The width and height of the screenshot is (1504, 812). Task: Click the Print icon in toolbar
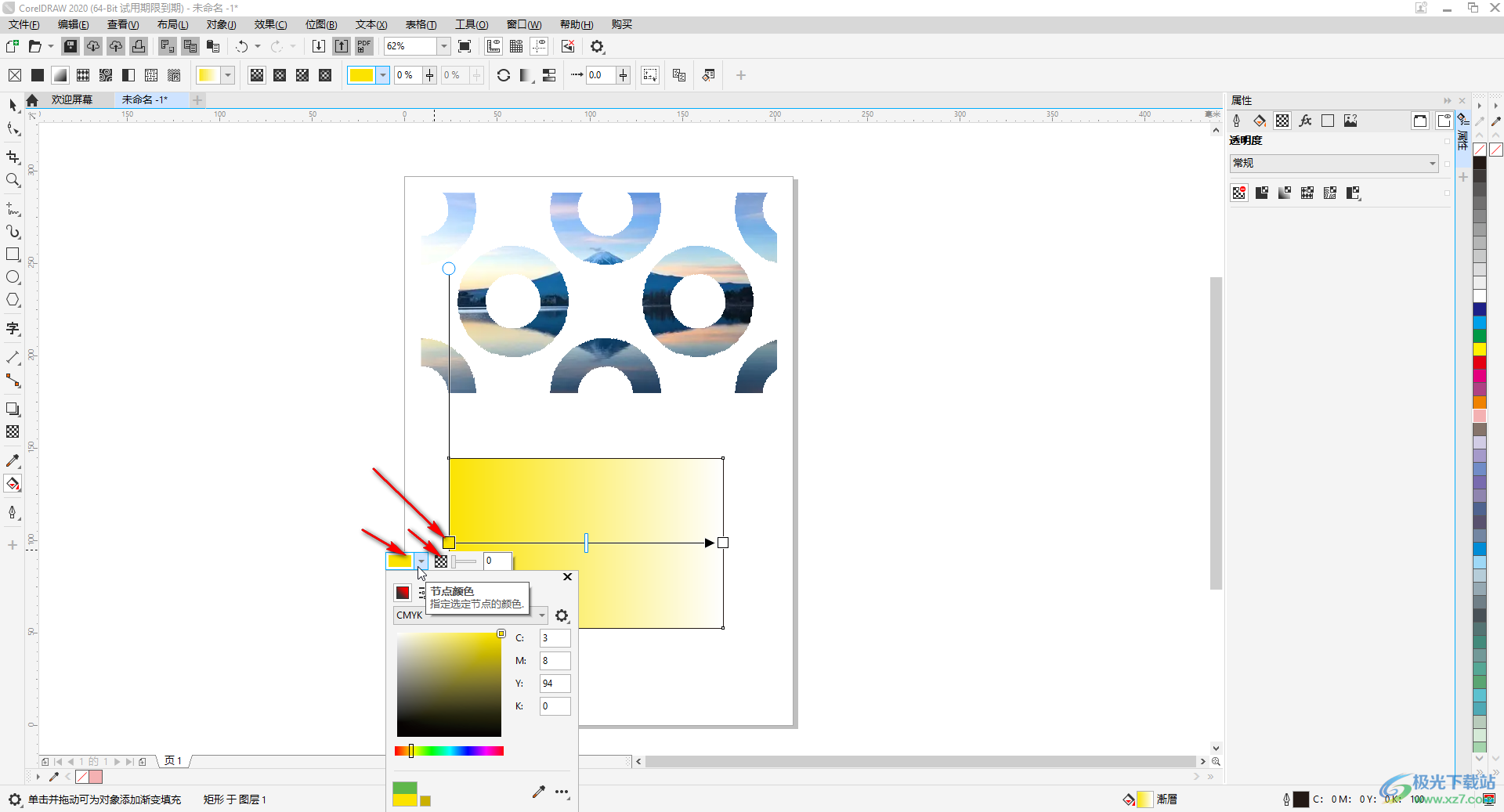[139, 46]
